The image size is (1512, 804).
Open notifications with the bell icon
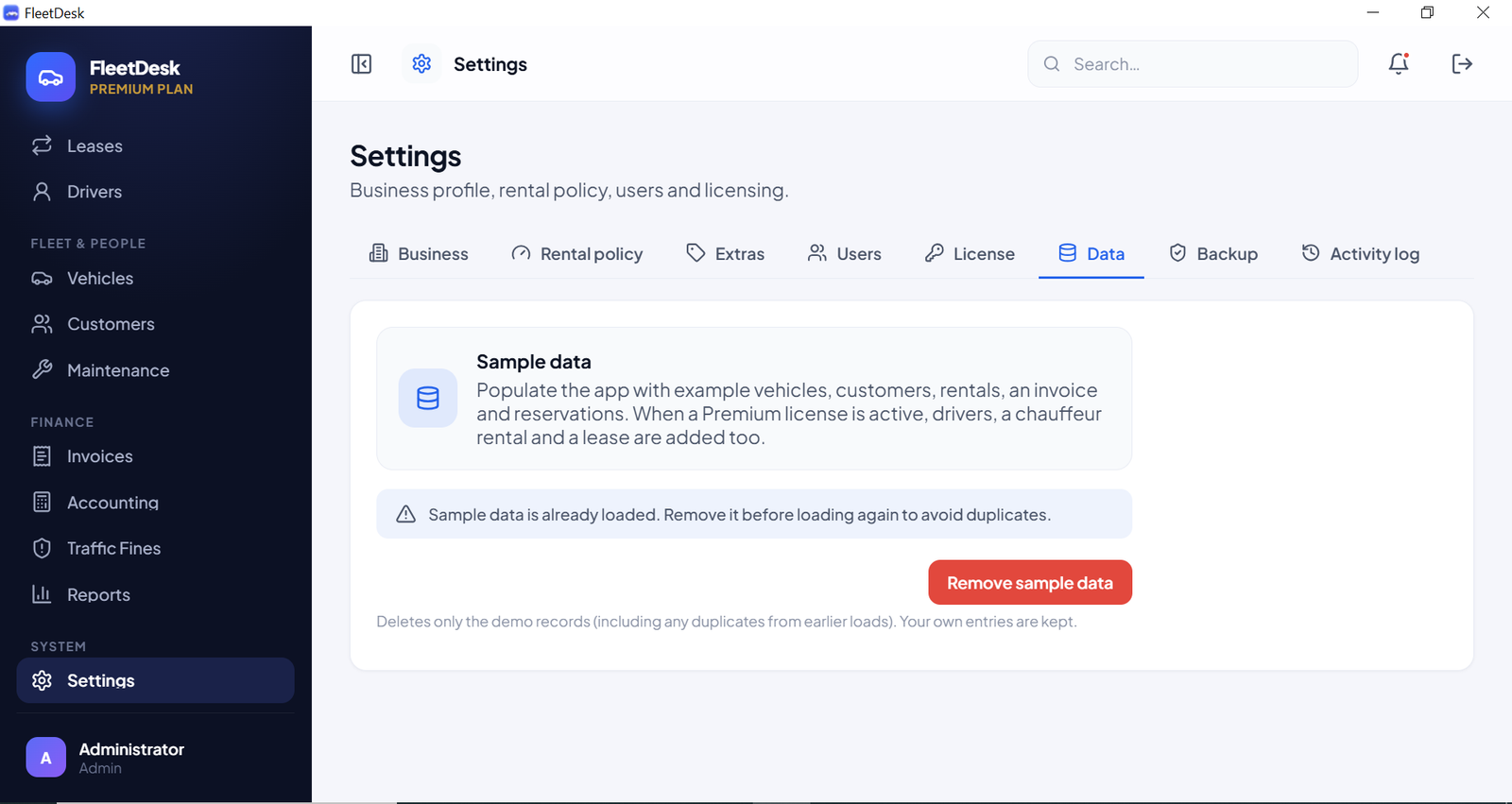[1399, 63]
